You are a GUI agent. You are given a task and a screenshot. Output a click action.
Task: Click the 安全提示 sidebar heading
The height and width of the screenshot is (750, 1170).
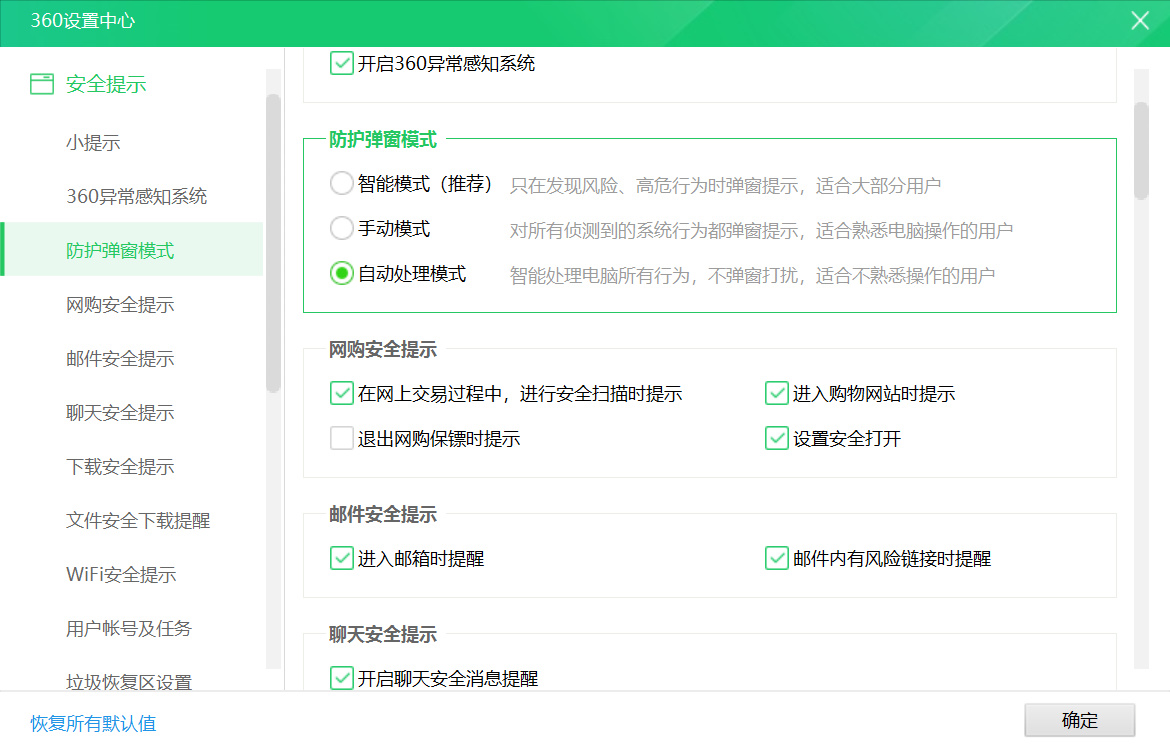click(106, 84)
